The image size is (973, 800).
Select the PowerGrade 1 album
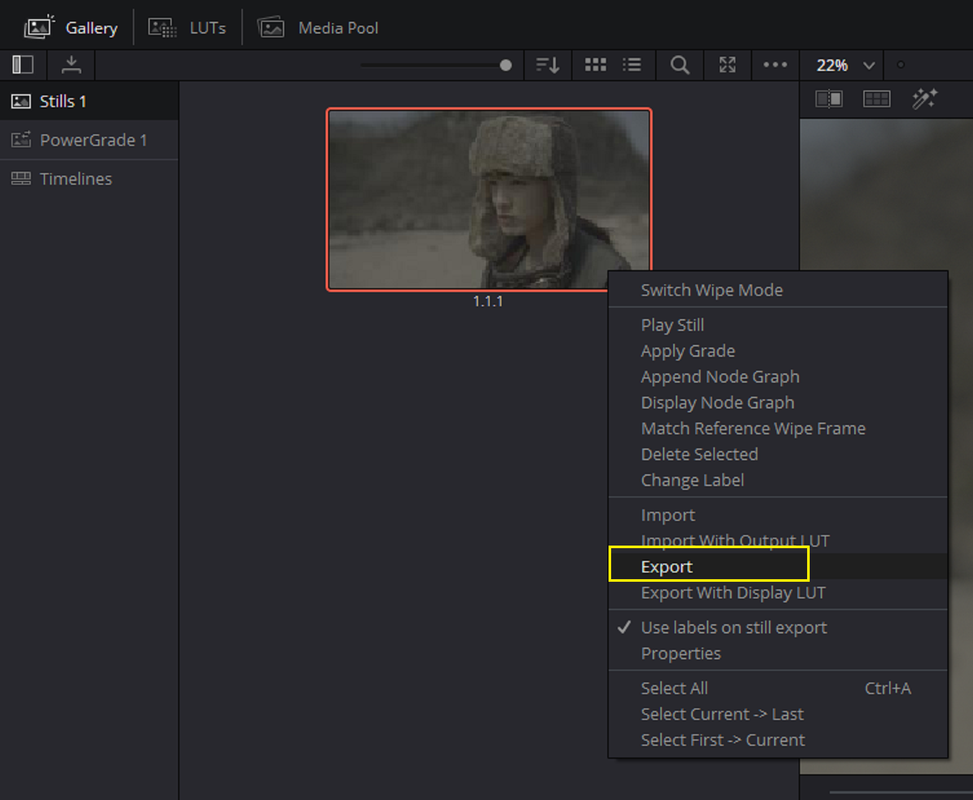pyautogui.click(x=89, y=140)
